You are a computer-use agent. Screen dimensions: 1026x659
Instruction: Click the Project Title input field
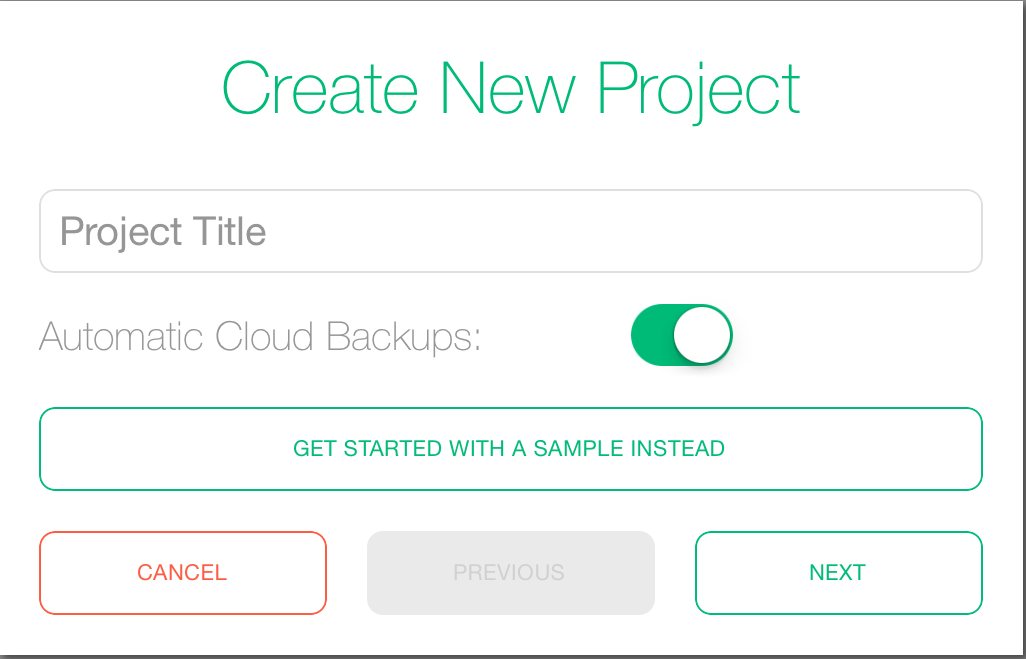coord(510,231)
